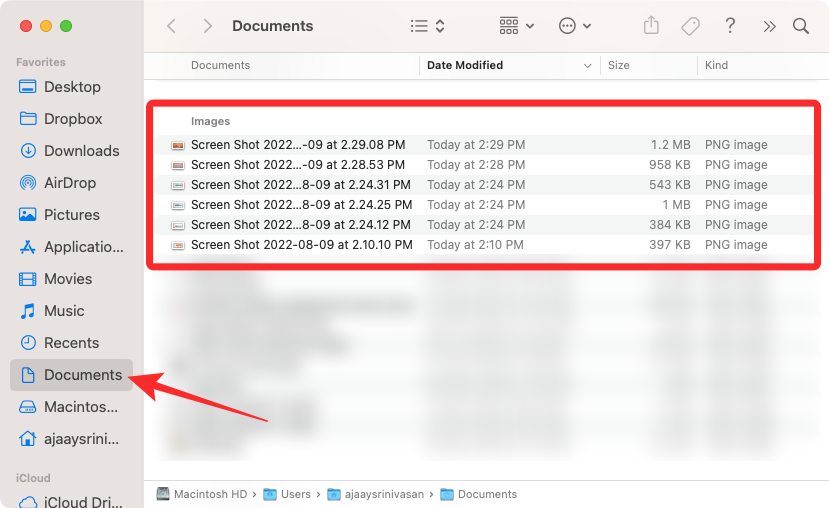
Task: Click the Share toolbar icon
Action: 652,27
